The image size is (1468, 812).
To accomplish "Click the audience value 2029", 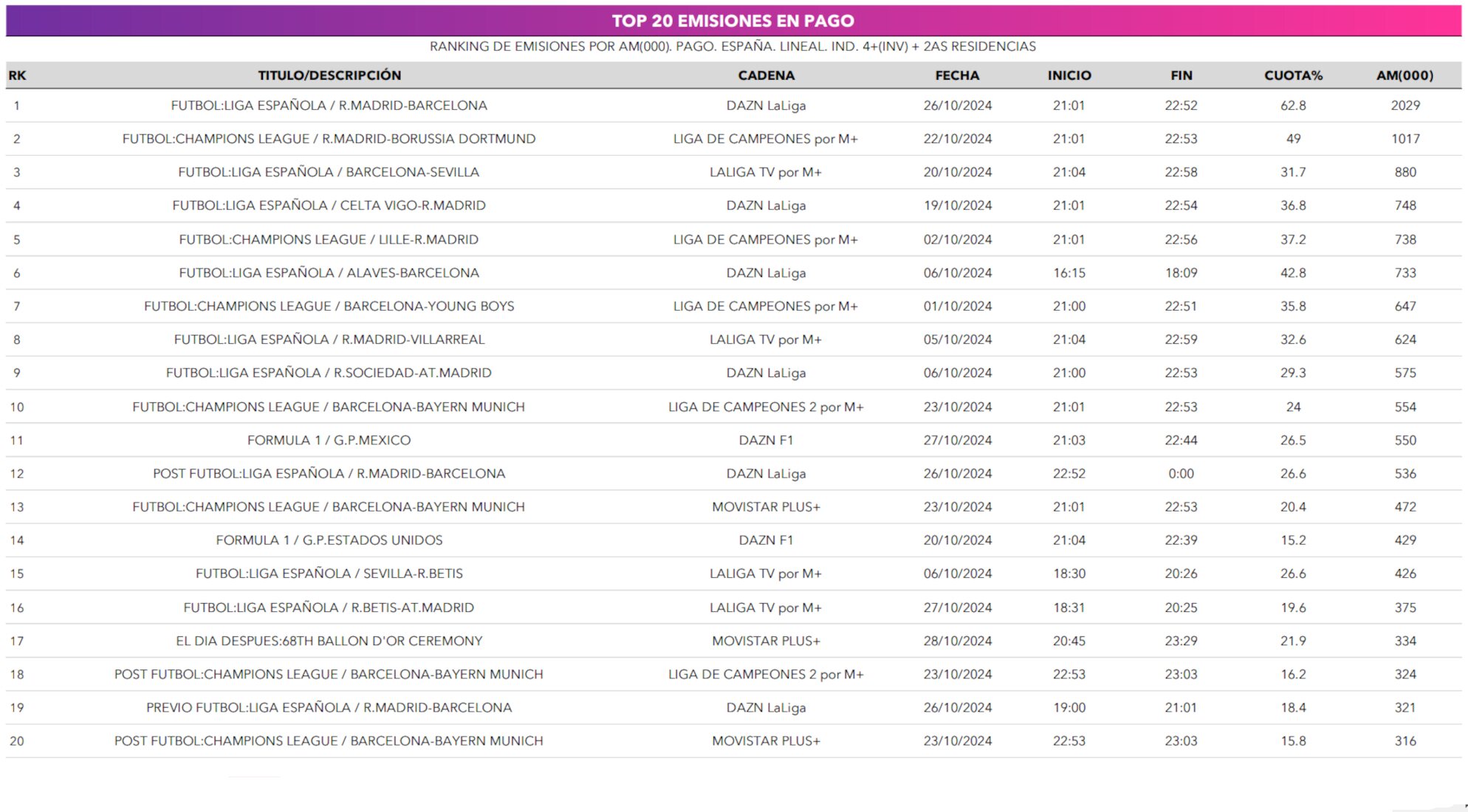I will point(1404,106).
